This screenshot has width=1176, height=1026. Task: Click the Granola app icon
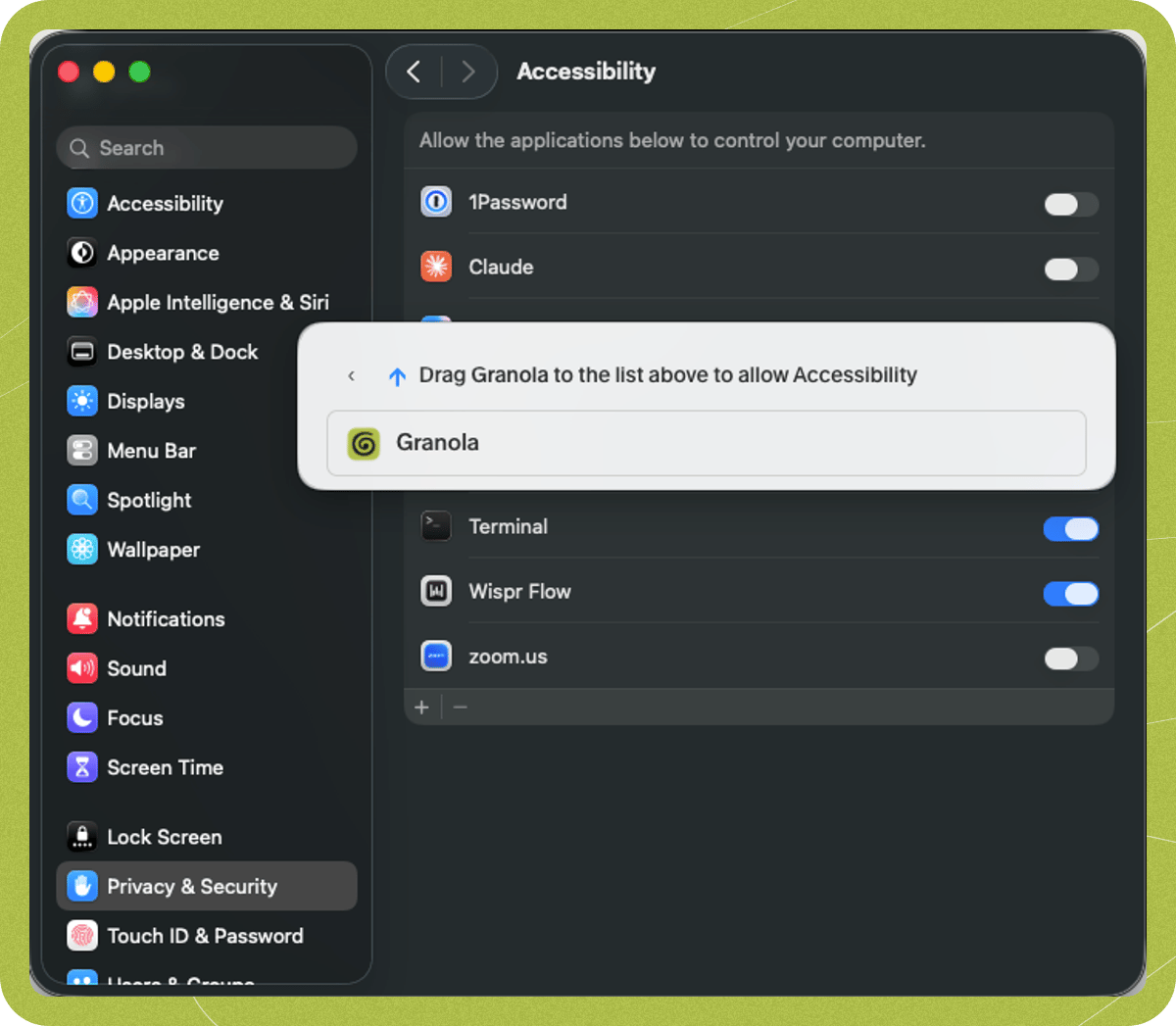[364, 443]
